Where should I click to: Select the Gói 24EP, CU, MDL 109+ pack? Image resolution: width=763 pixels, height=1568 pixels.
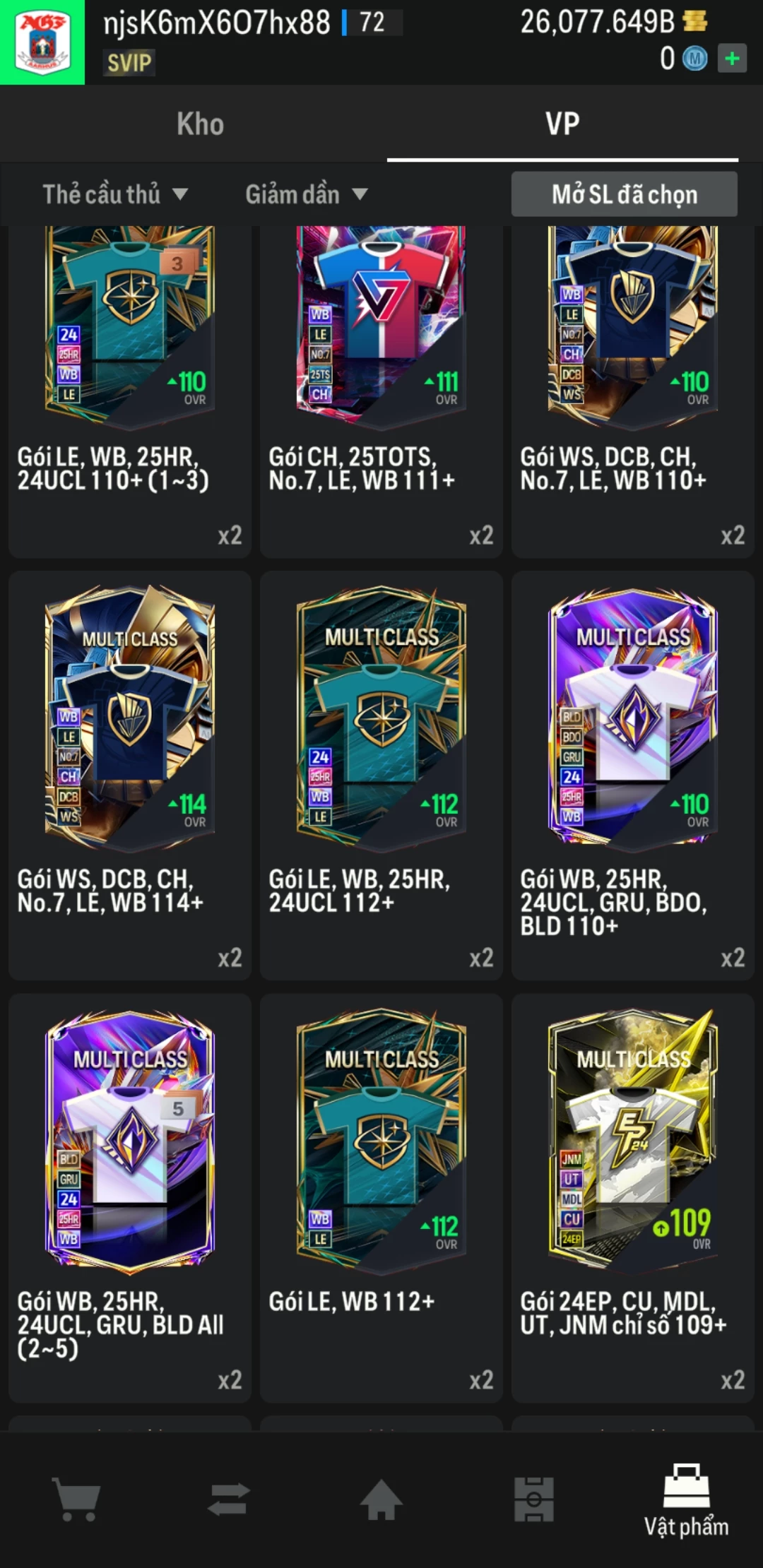633,1198
